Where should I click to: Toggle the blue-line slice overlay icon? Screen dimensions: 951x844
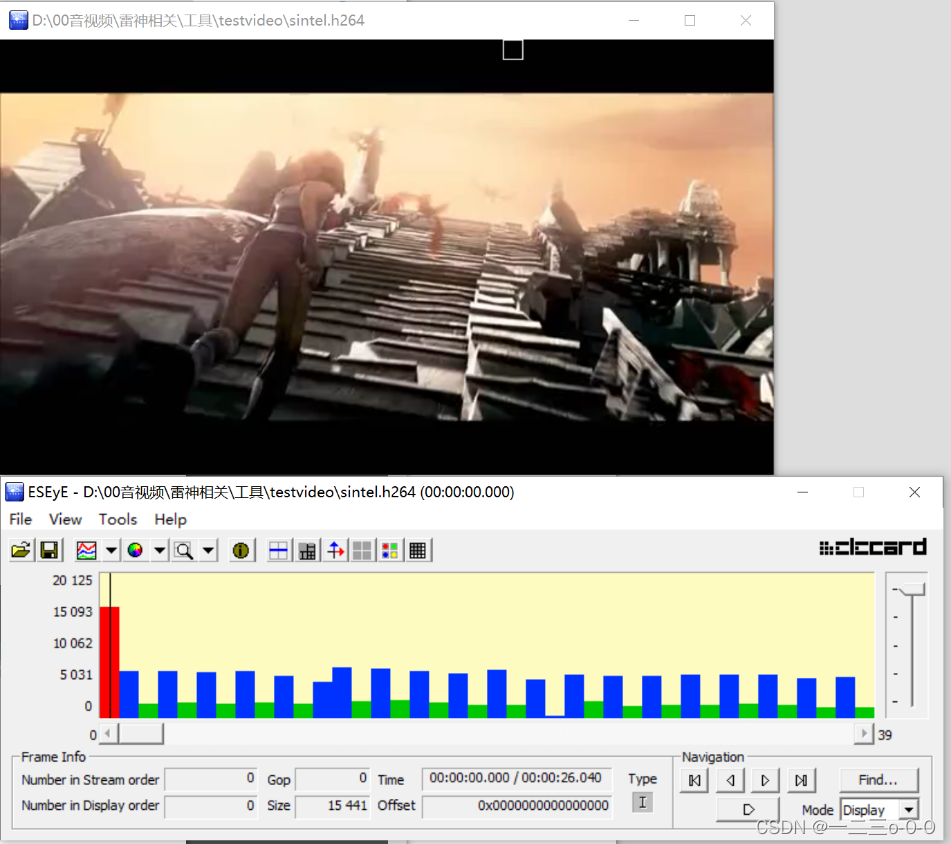coord(278,551)
